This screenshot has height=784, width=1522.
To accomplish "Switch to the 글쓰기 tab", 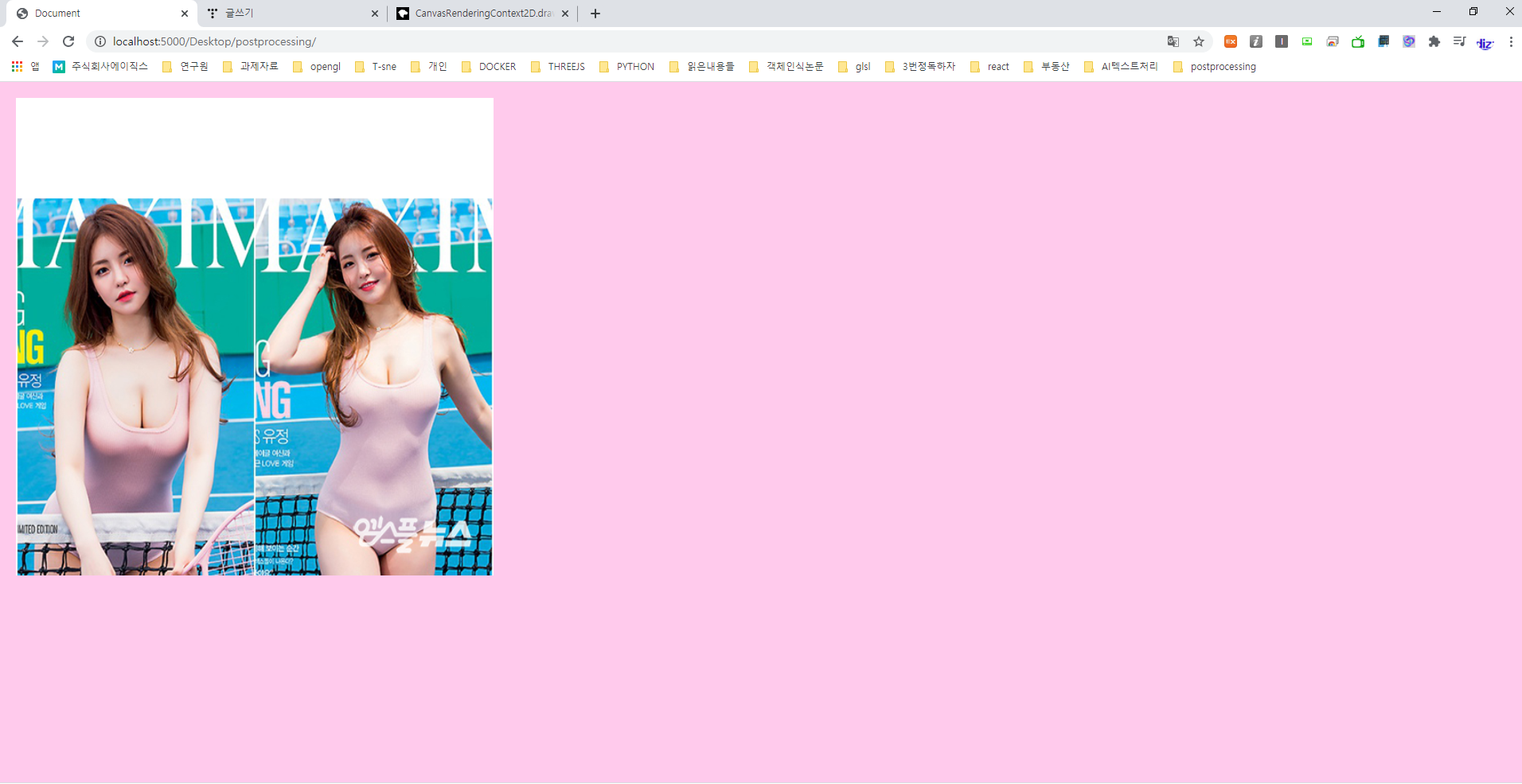I will coord(293,14).
